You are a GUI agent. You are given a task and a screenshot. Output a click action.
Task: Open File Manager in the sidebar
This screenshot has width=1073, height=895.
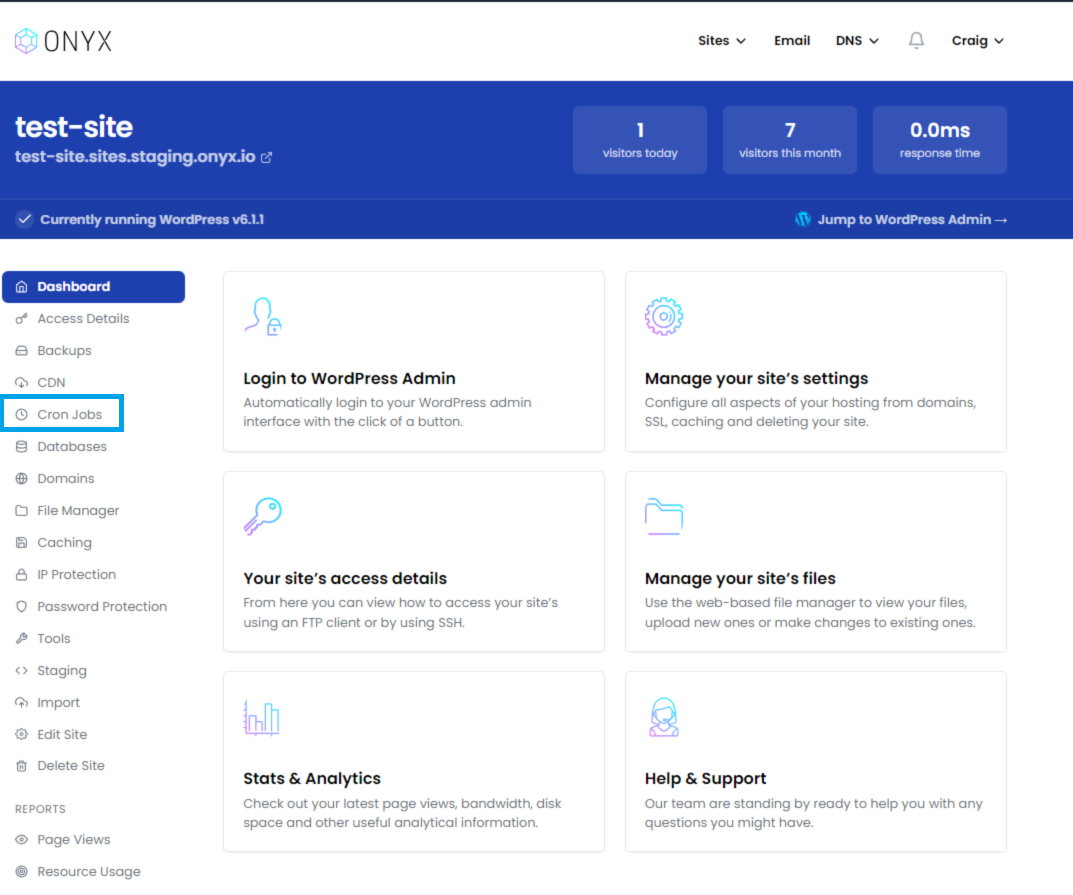(x=78, y=510)
